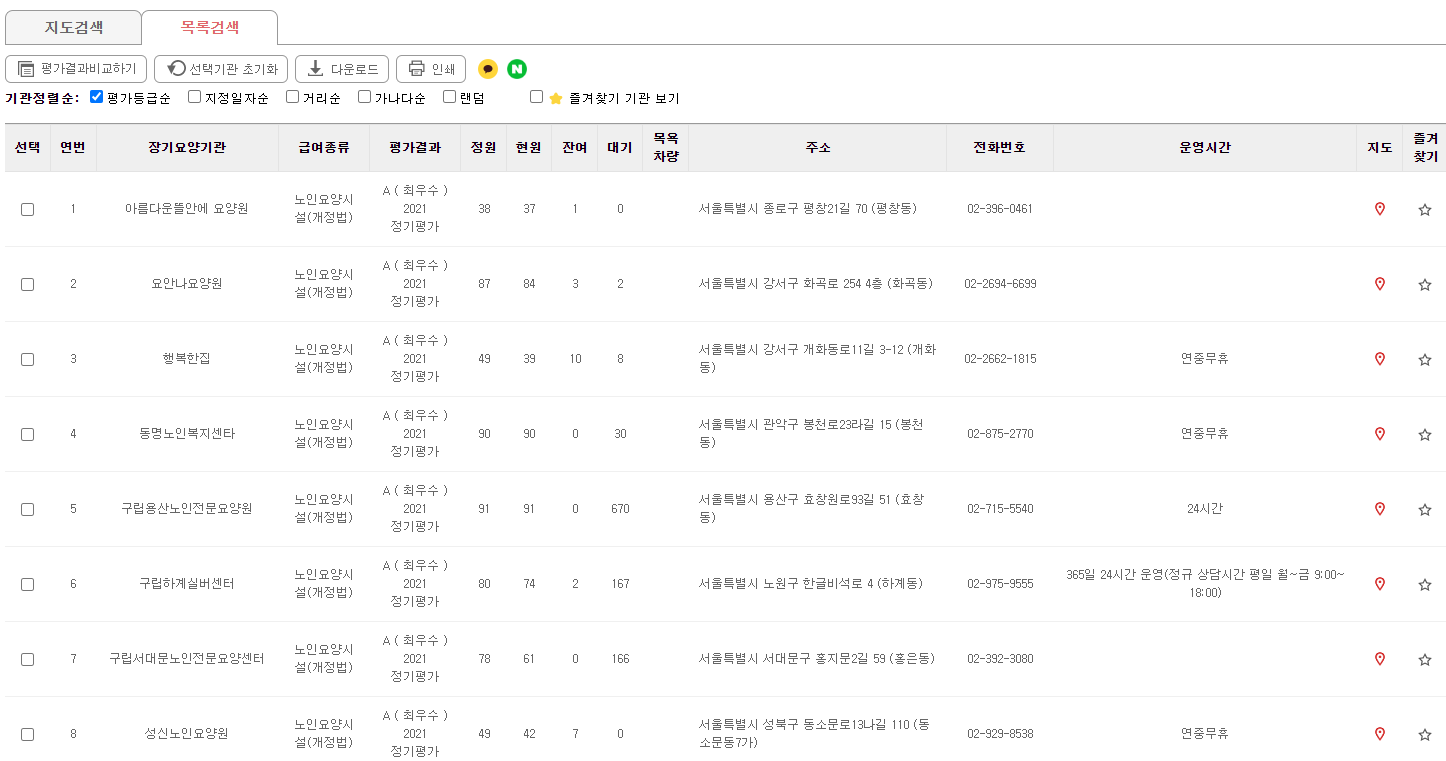Click phone number 02-975-9555
This screenshot has height=761, width=1446.
pyautogui.click(x=1000, y=584)
